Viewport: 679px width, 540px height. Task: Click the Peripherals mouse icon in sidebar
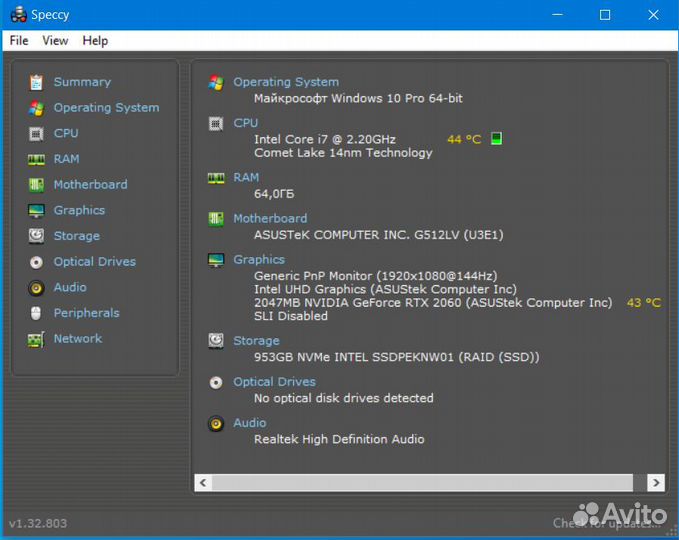[x=36, y=313]
